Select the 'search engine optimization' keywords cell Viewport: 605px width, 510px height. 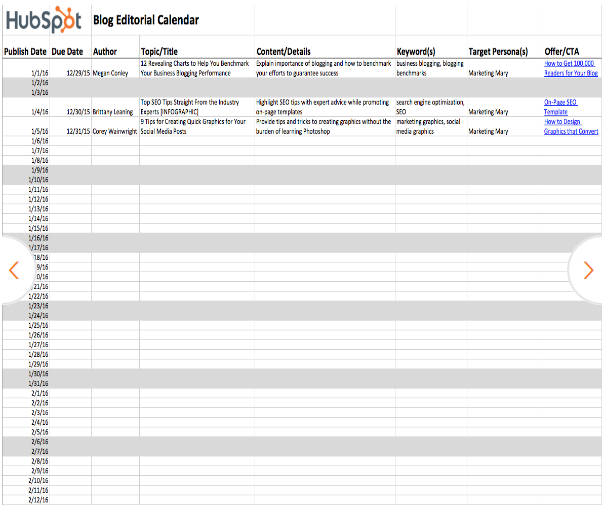point(430,107)
